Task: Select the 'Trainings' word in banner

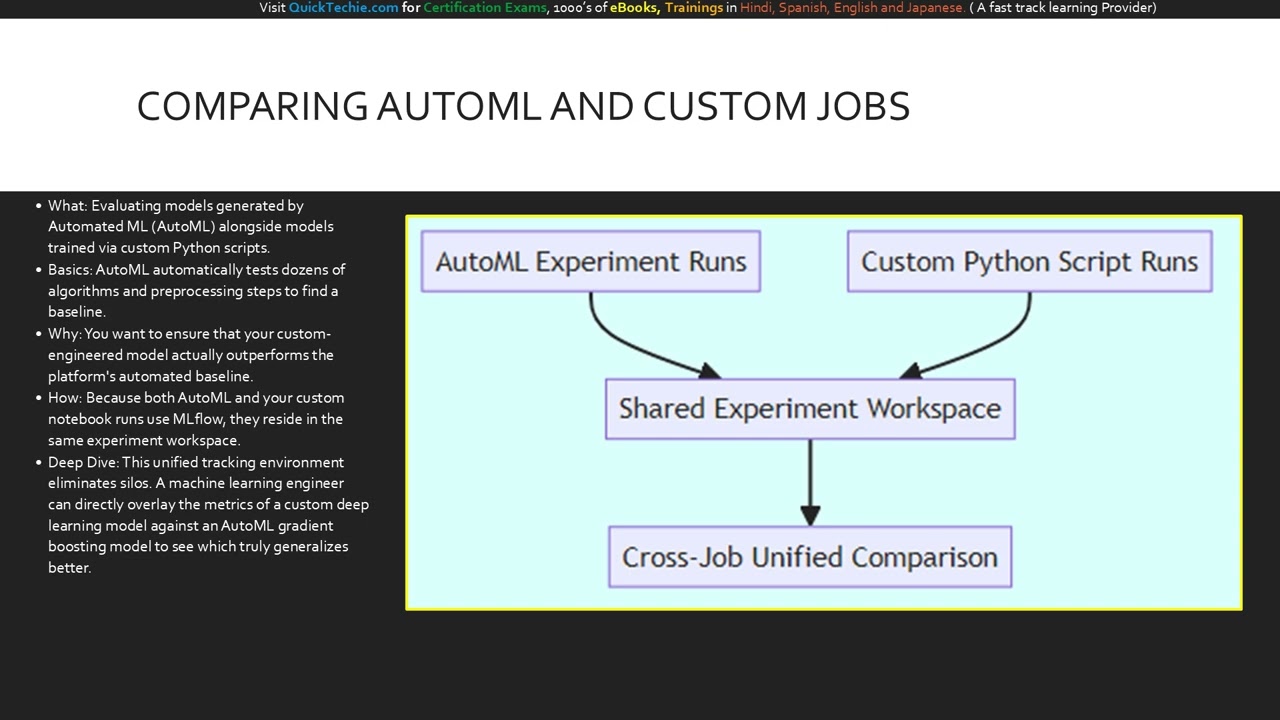Action: click(x=693, y=8)
